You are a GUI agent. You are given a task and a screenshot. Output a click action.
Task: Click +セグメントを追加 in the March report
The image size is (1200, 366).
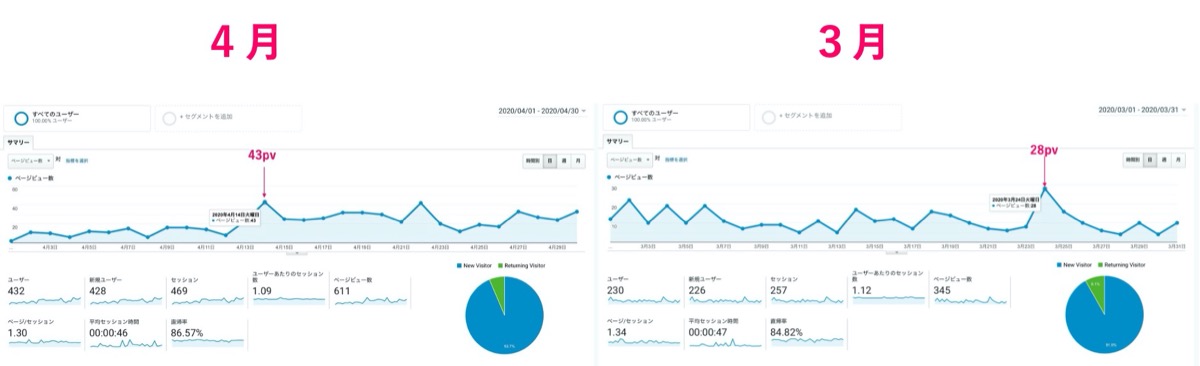click(827, 116)
